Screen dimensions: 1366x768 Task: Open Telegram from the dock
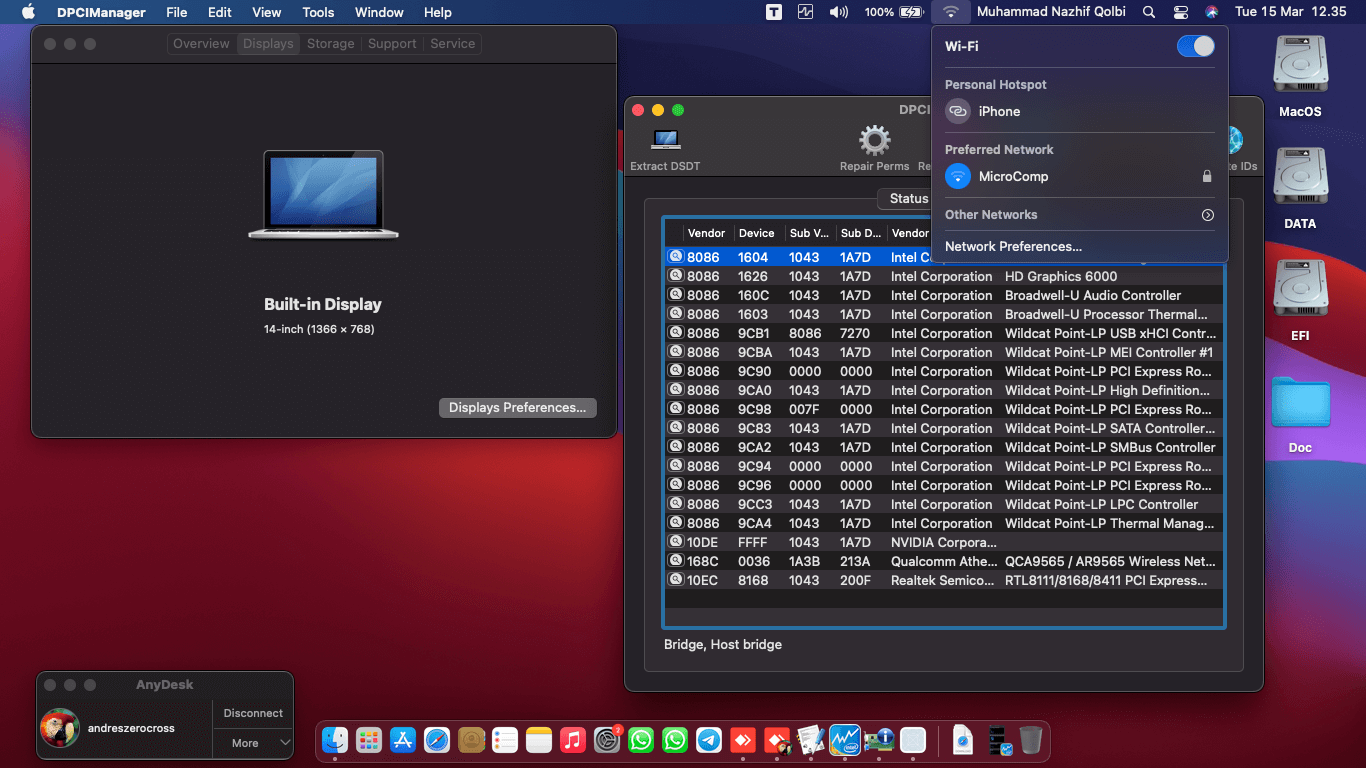[709, 740]
